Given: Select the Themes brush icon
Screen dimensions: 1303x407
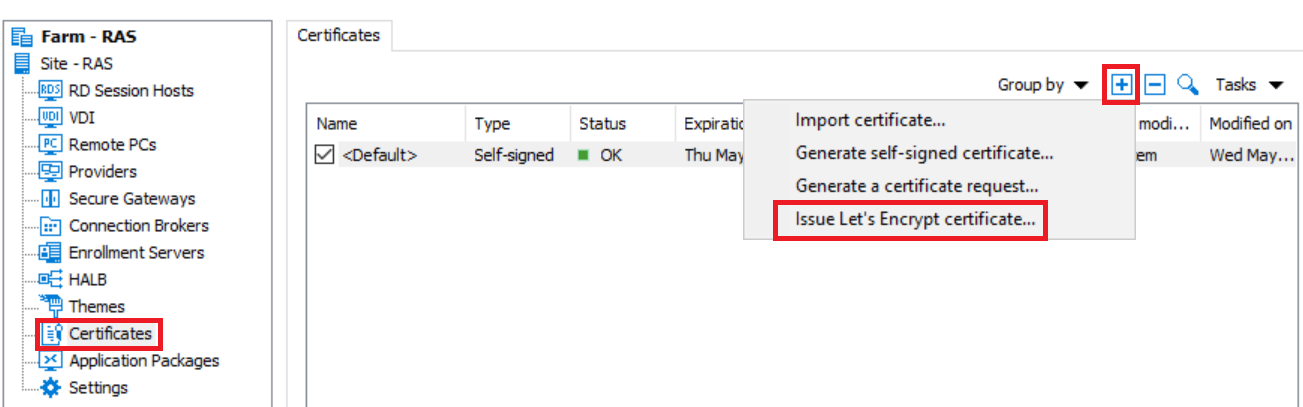Looking at the screenshot, I should pyautogui.click(x=51, y=306).
